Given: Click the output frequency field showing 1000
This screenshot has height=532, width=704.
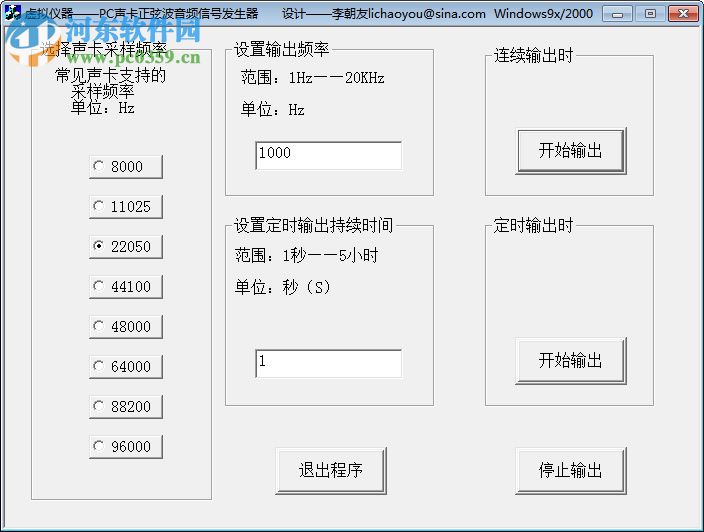Looking at the screenshot, I should (328, 155).
